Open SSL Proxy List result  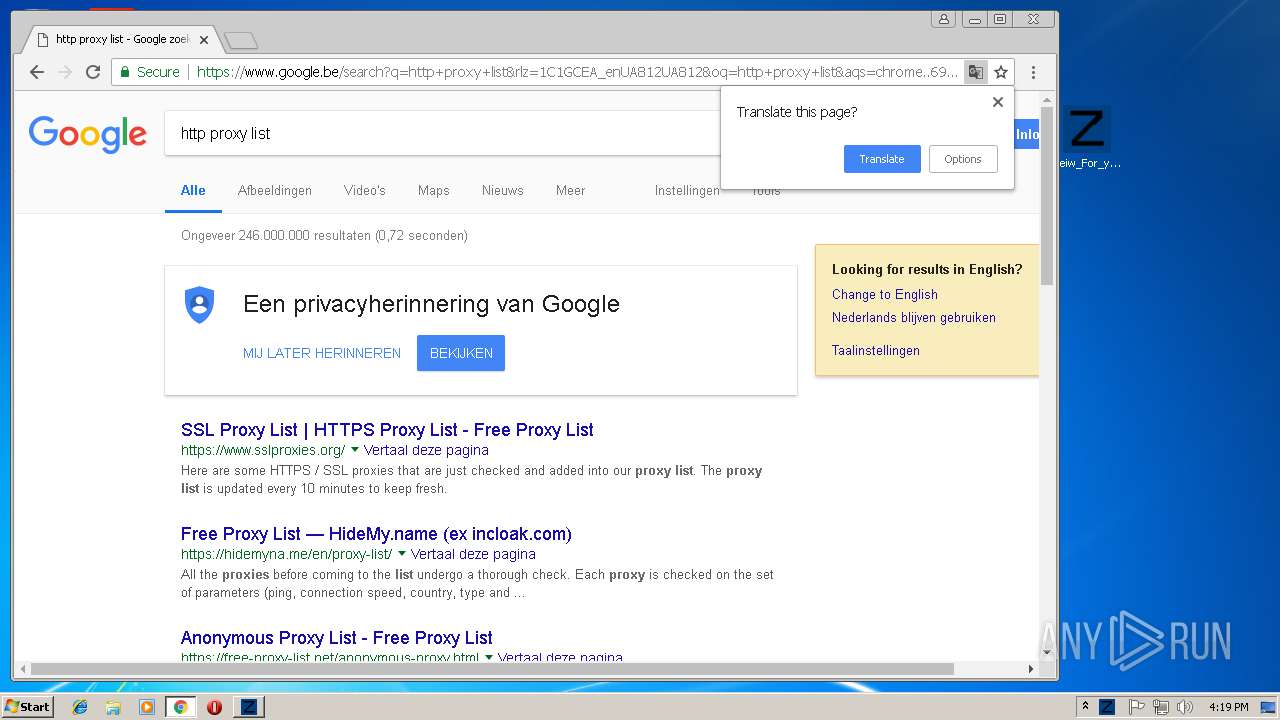click(387, 430)
